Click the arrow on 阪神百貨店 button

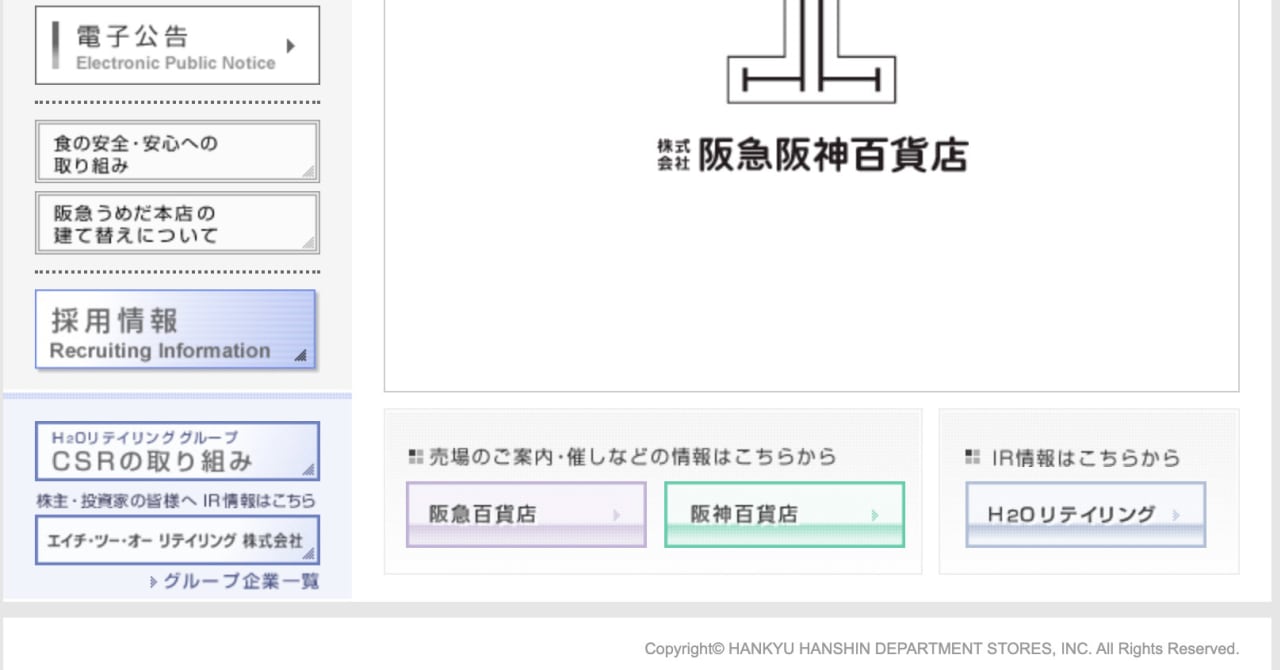click(875, 515)
